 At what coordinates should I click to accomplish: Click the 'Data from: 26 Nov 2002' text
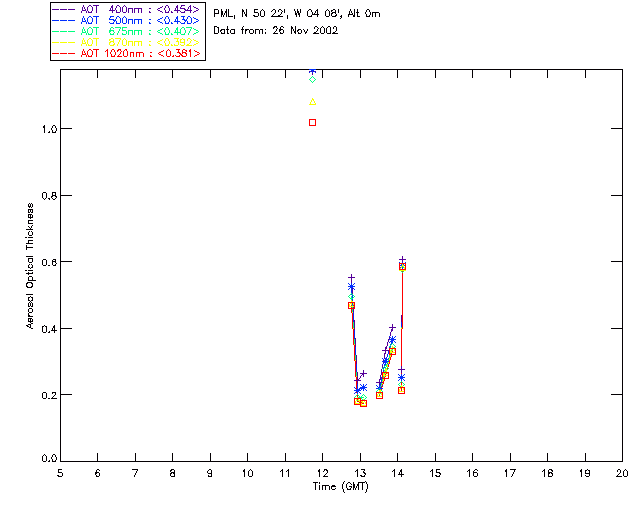tap(275, 30)
